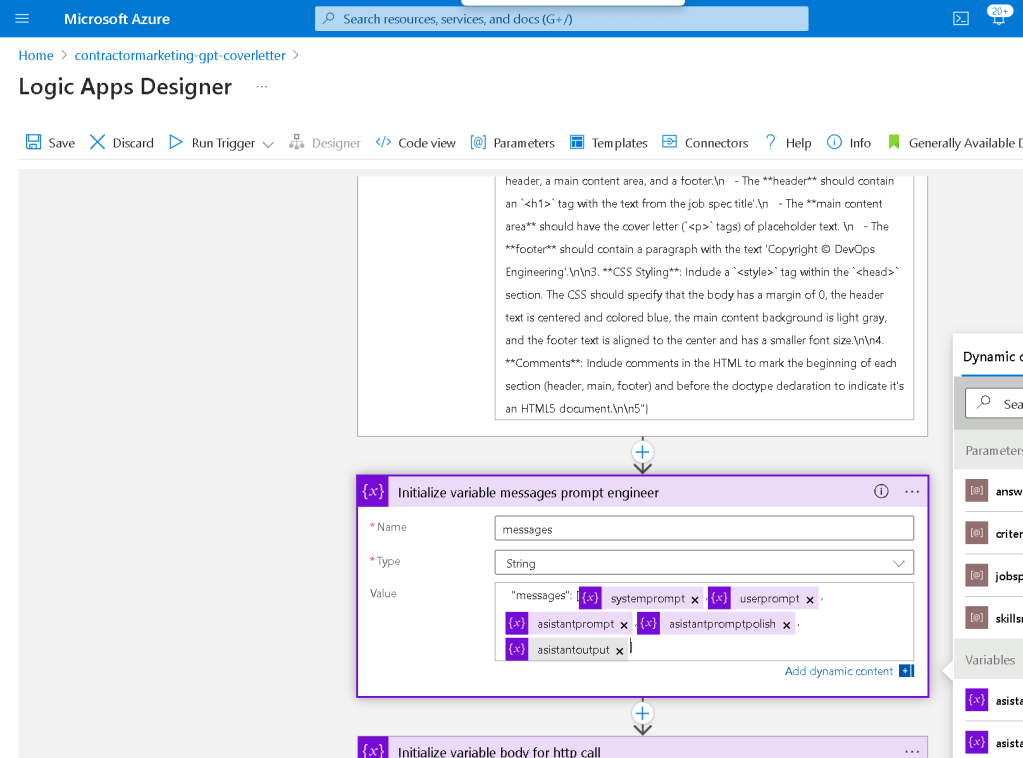
Task: Open Code view
Action: coord(416,143)
